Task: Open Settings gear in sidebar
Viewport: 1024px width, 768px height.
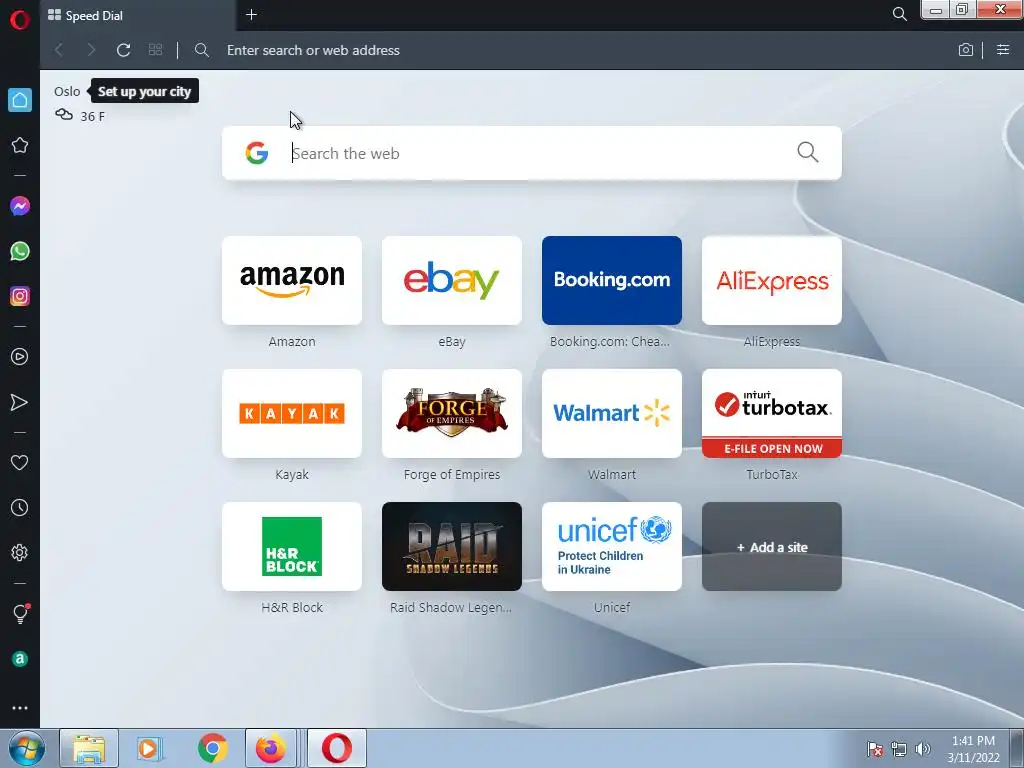Action: [x=20, y=552]
